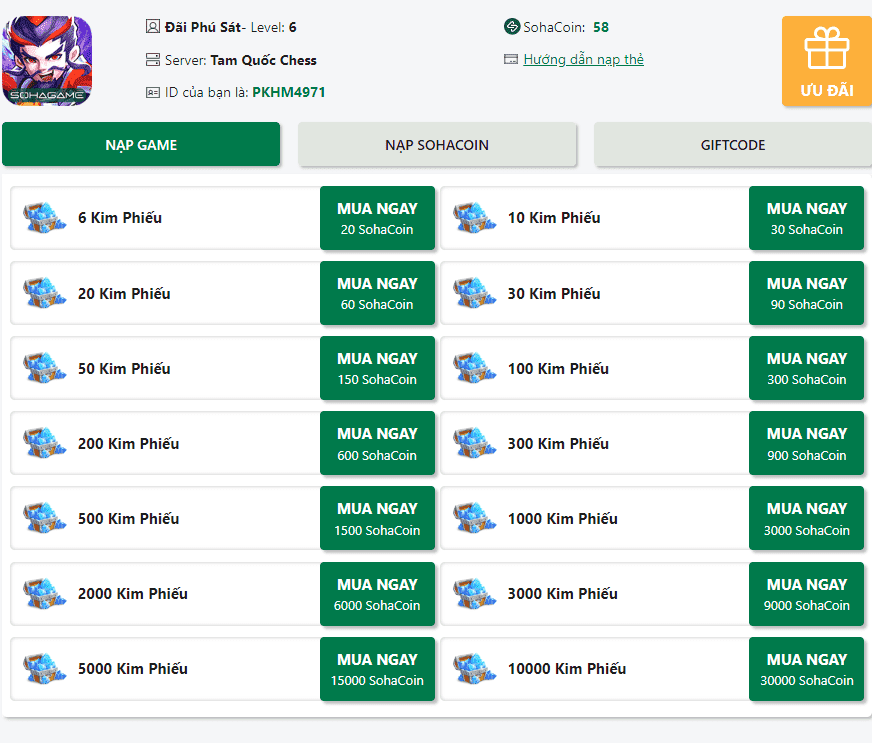Click the 10000 Kim Phiếu chest icon
872x743 pixels.
pyautogui.click(x=474, y=668)
